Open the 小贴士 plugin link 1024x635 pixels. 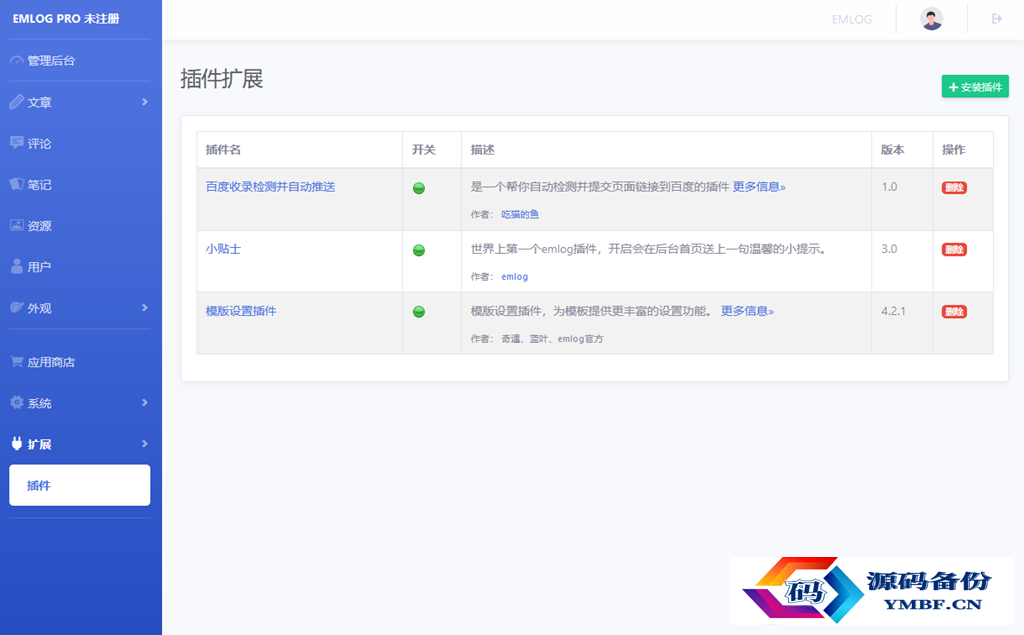point(223,248)
